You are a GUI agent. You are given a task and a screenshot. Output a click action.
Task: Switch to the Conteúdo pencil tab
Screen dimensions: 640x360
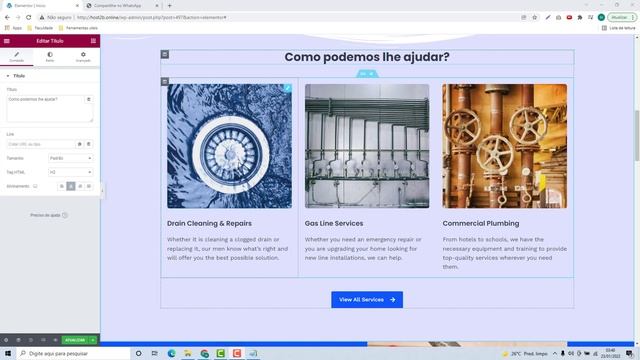tap(17, 57)
